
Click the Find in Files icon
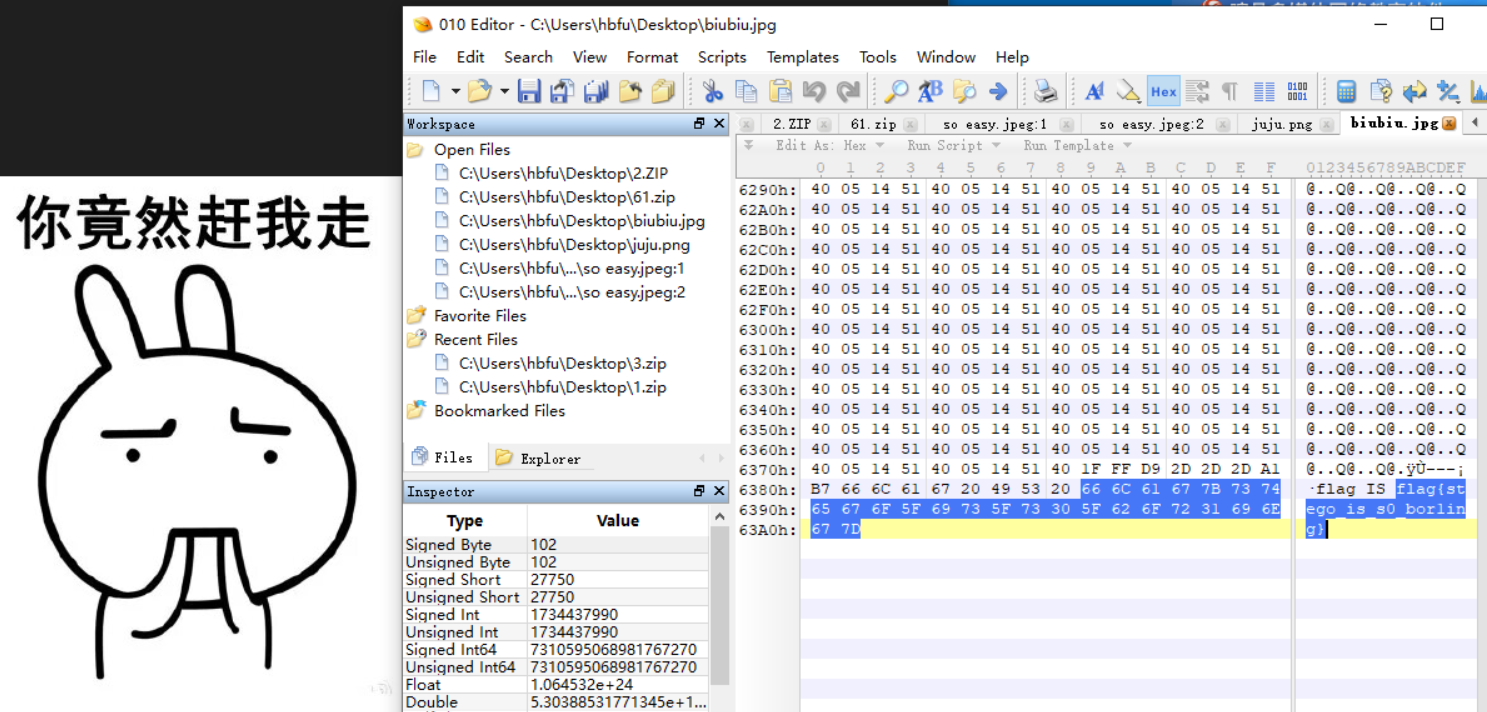(x=964, y=92)
